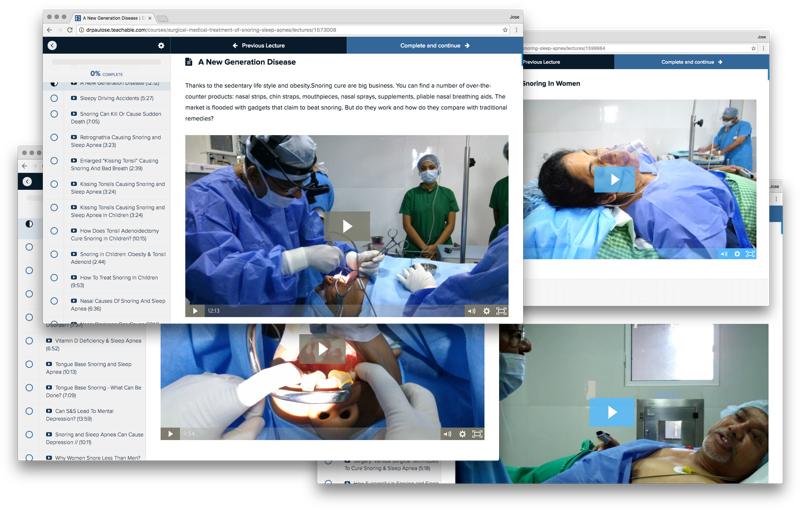The height and width of the screenshot is (510, 800).
Task: Close the A New Generation Disease tab
Action: tap(149, 18)
